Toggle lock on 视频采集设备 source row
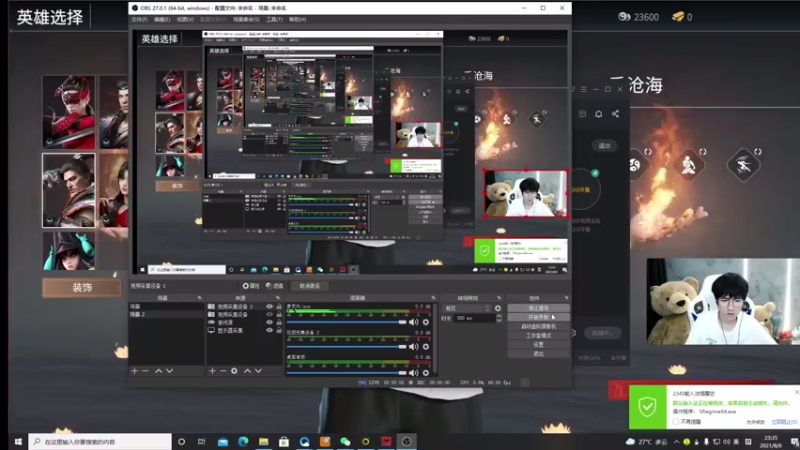This screenshot has width=800, height=450. [279, 314]
